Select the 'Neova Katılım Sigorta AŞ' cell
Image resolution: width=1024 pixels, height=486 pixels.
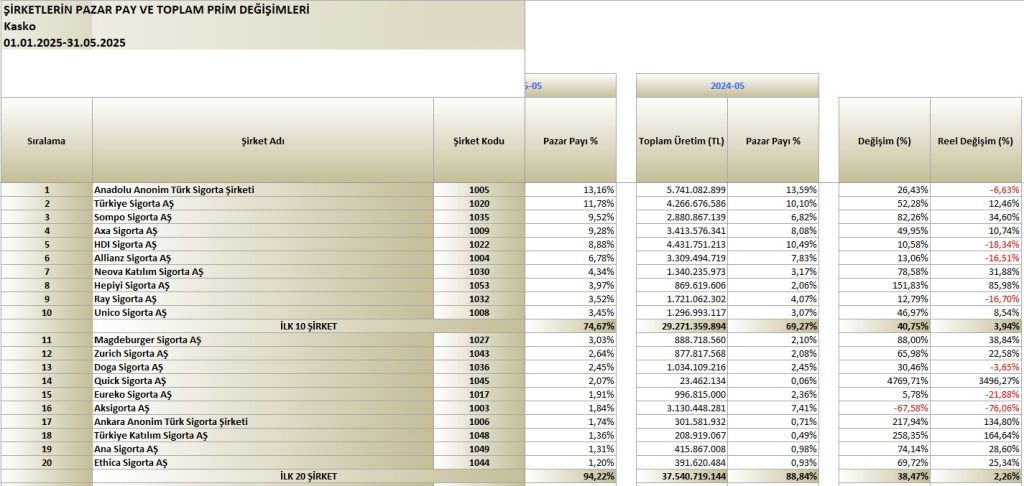pyautogui.click(x=263, y=272)
